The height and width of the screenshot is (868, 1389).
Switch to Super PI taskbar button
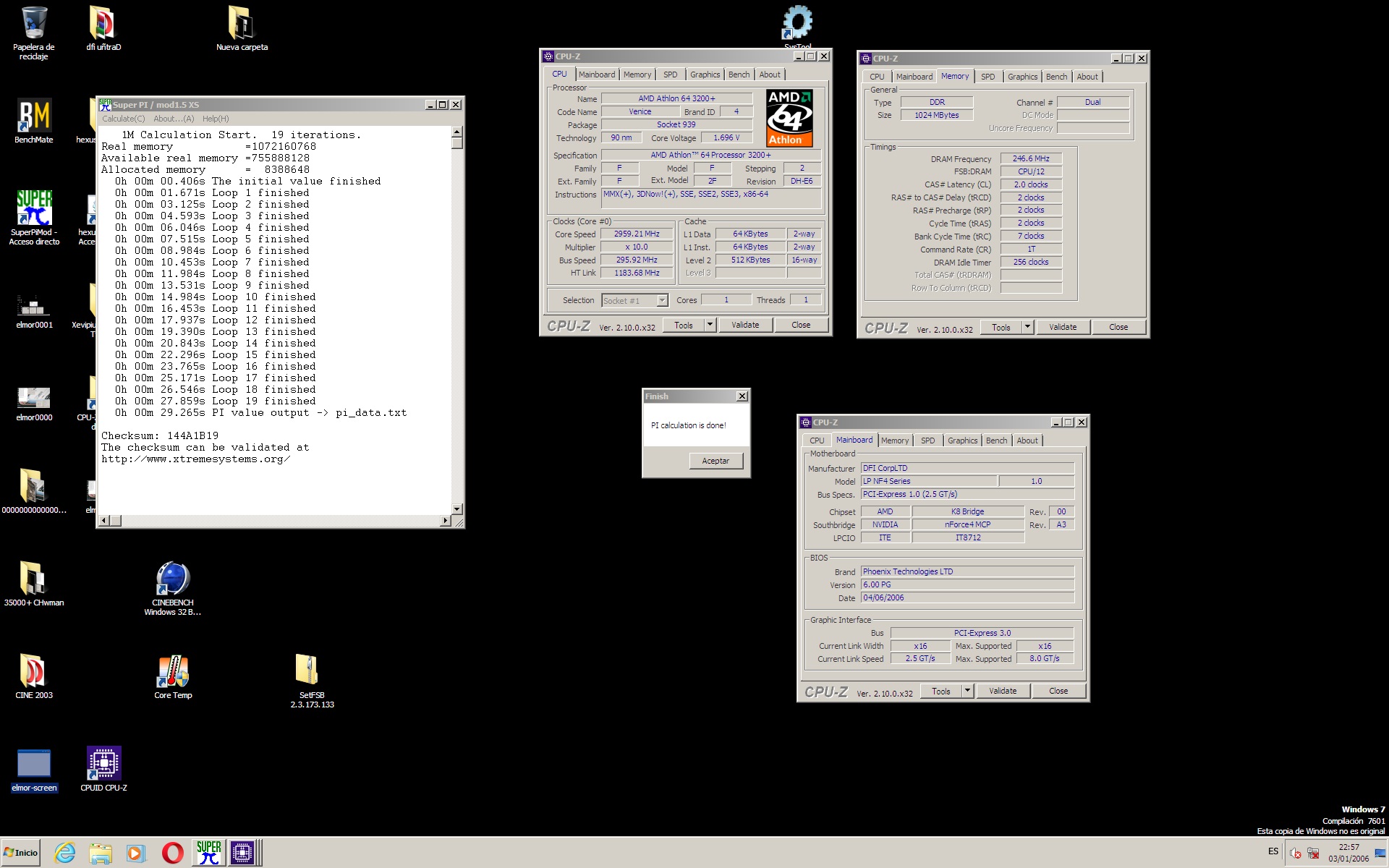point(209,853)
